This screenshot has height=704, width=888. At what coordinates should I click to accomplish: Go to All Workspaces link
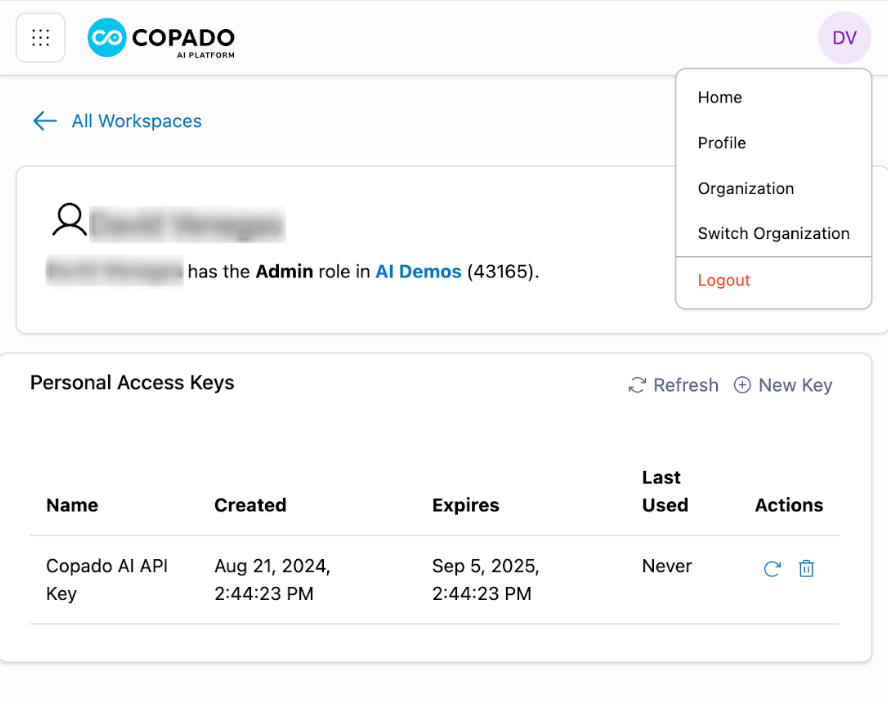coord(136,121)
